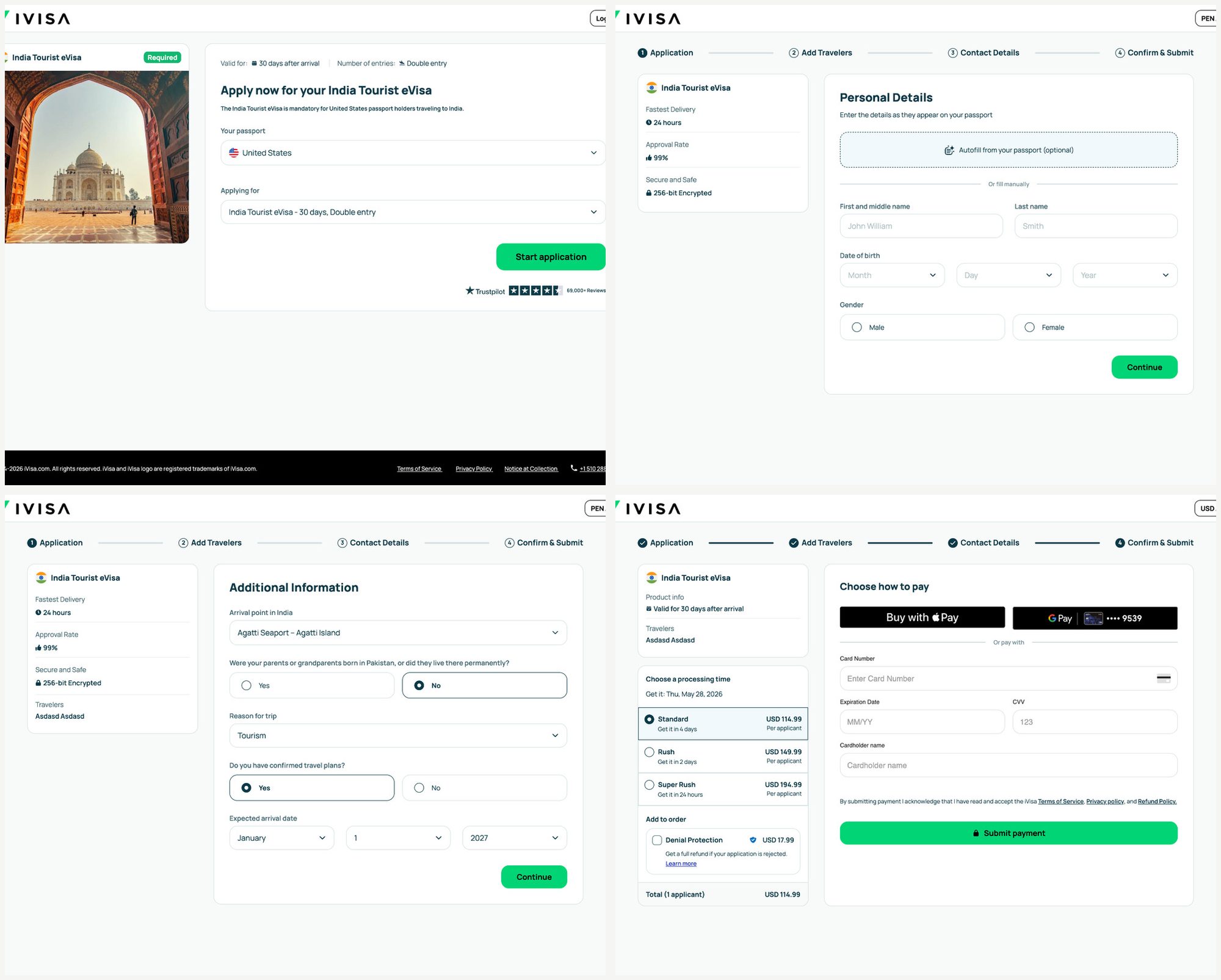Select No for Pakistan ancestry question
This screenshot has width=1221, height=980.
point(485,685)
